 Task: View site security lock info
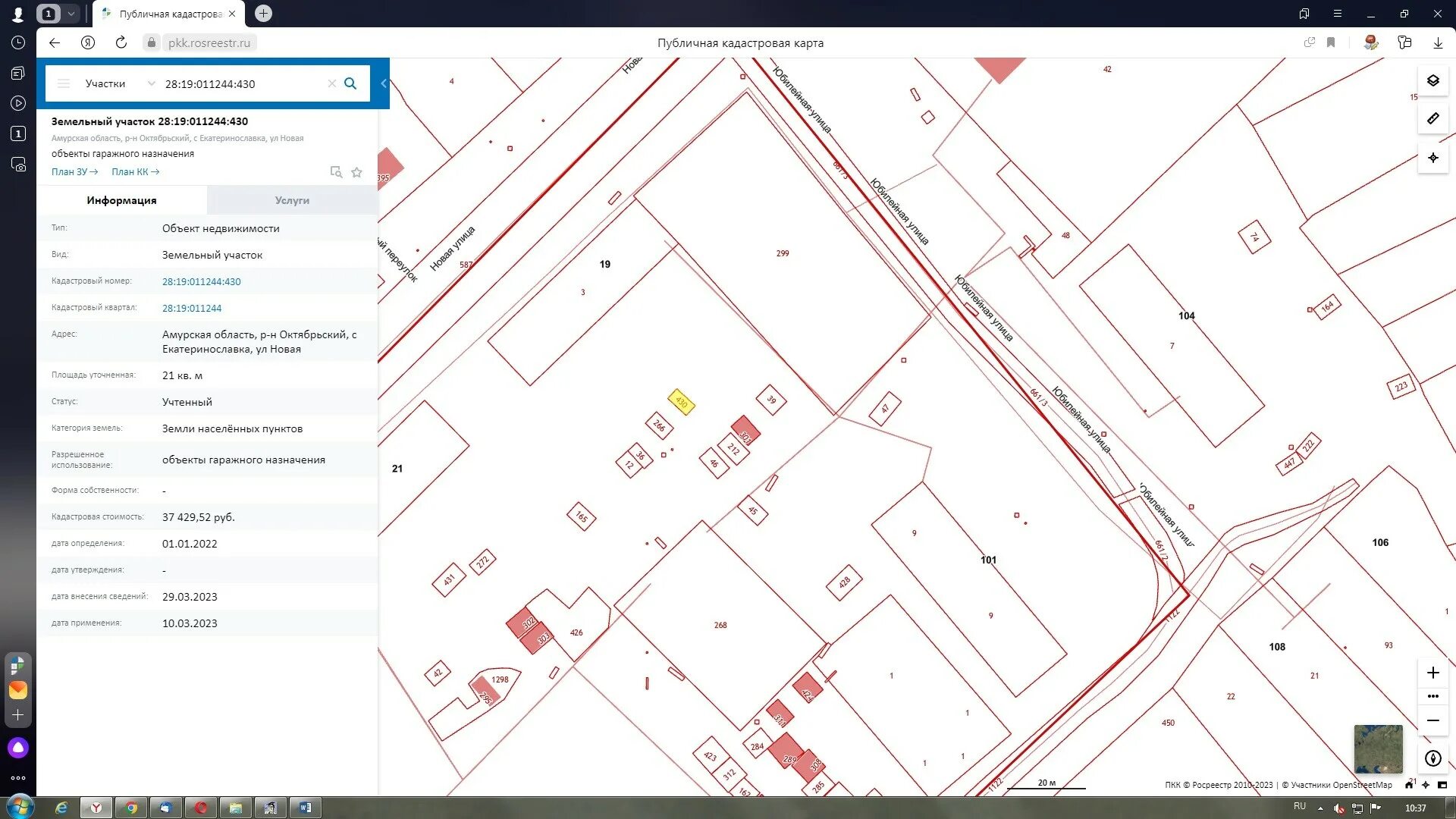152,42
